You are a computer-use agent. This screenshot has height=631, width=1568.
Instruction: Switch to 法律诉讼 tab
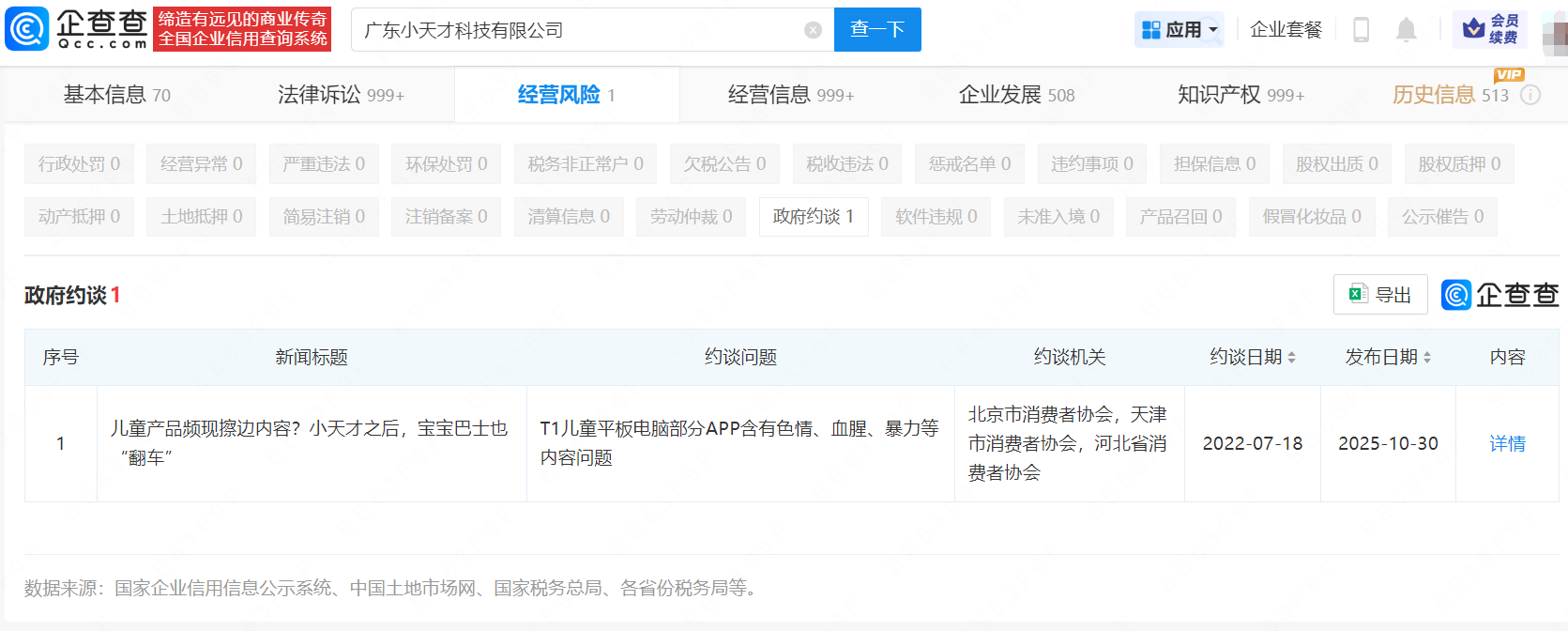click(341, 95)
